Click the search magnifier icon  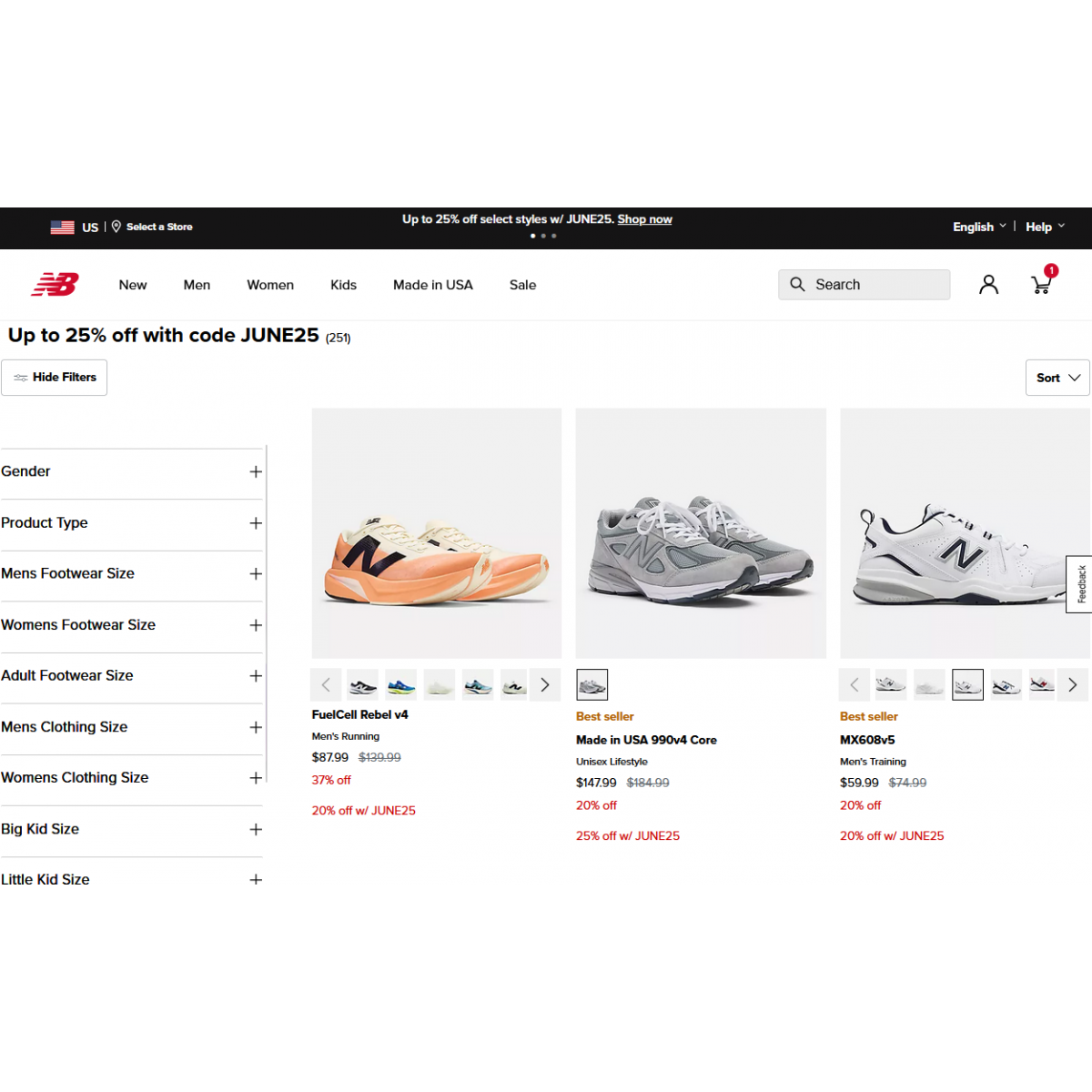tap(797, 284)
